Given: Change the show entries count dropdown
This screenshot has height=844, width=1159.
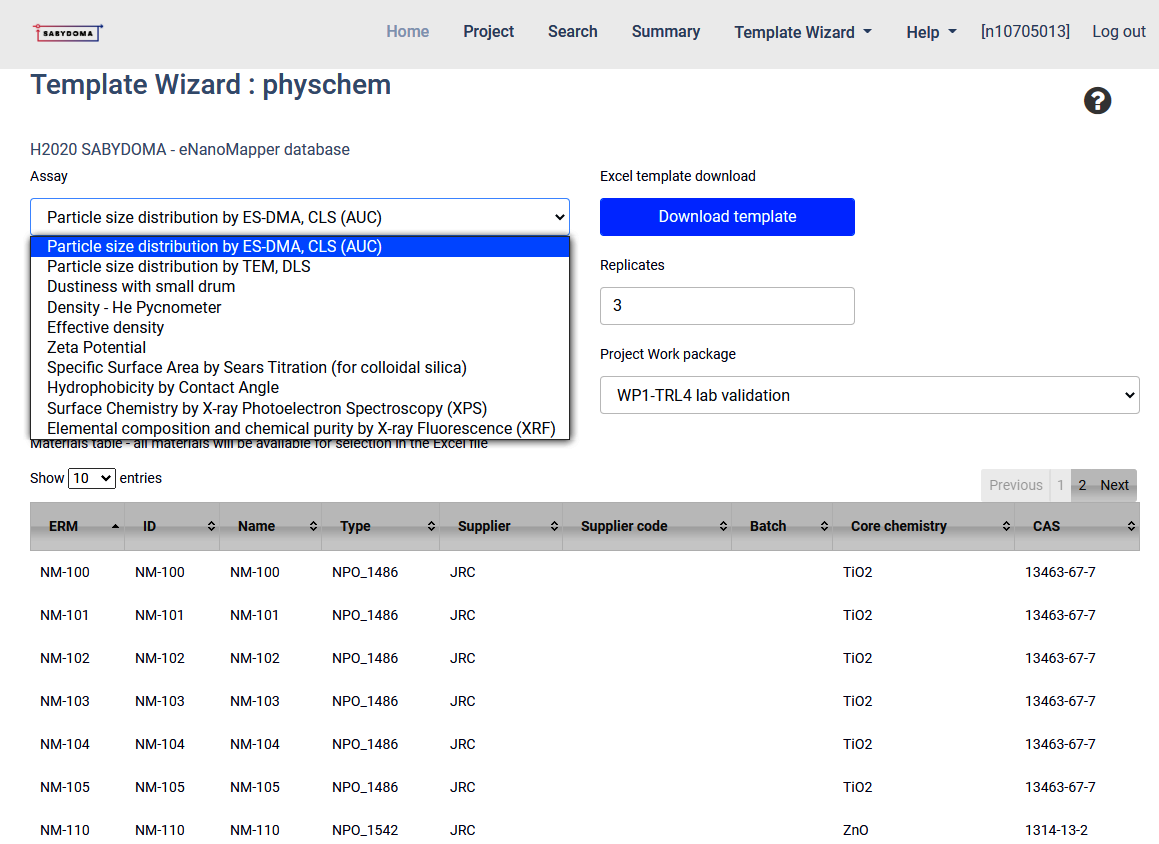Looking at the screenshot, I should click(x=91, y=478).
